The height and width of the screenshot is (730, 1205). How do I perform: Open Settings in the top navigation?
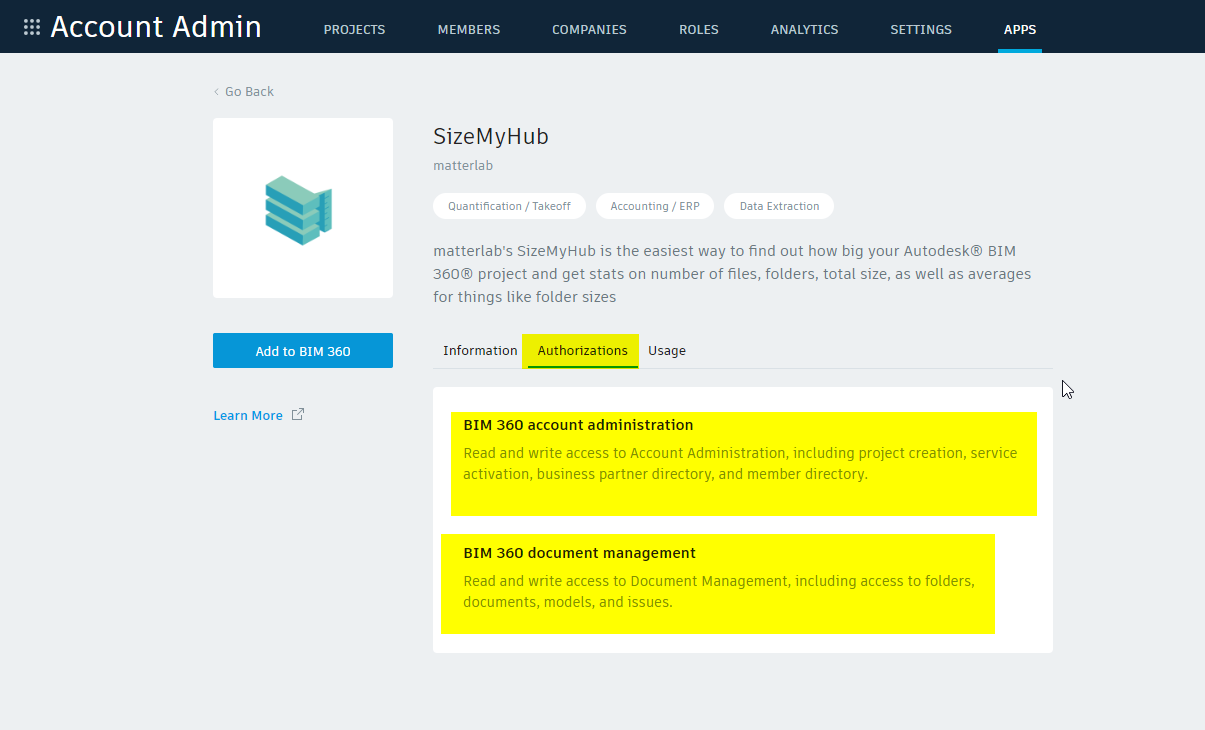(921, 30)
